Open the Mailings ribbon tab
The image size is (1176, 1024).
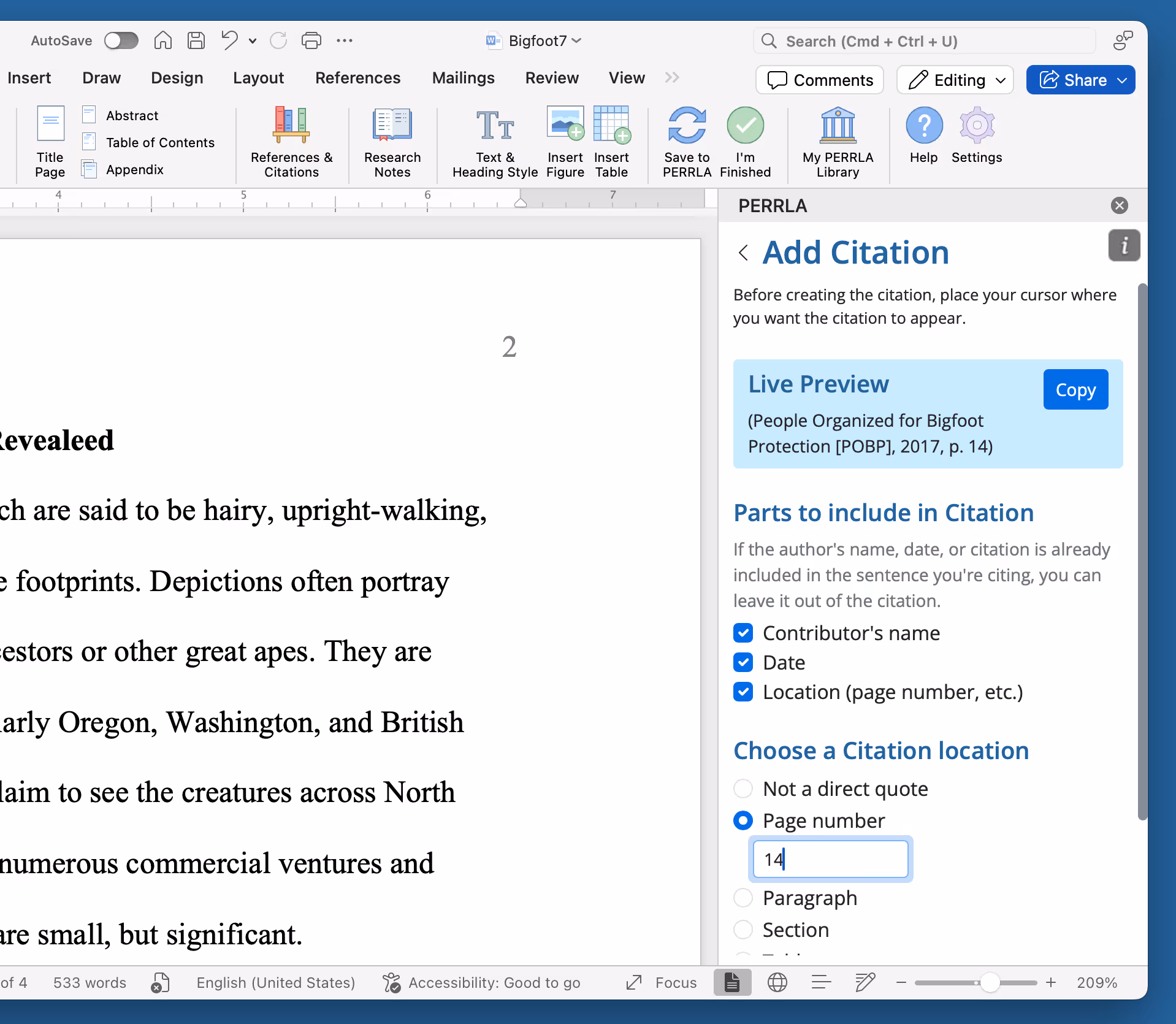[463, 78]
